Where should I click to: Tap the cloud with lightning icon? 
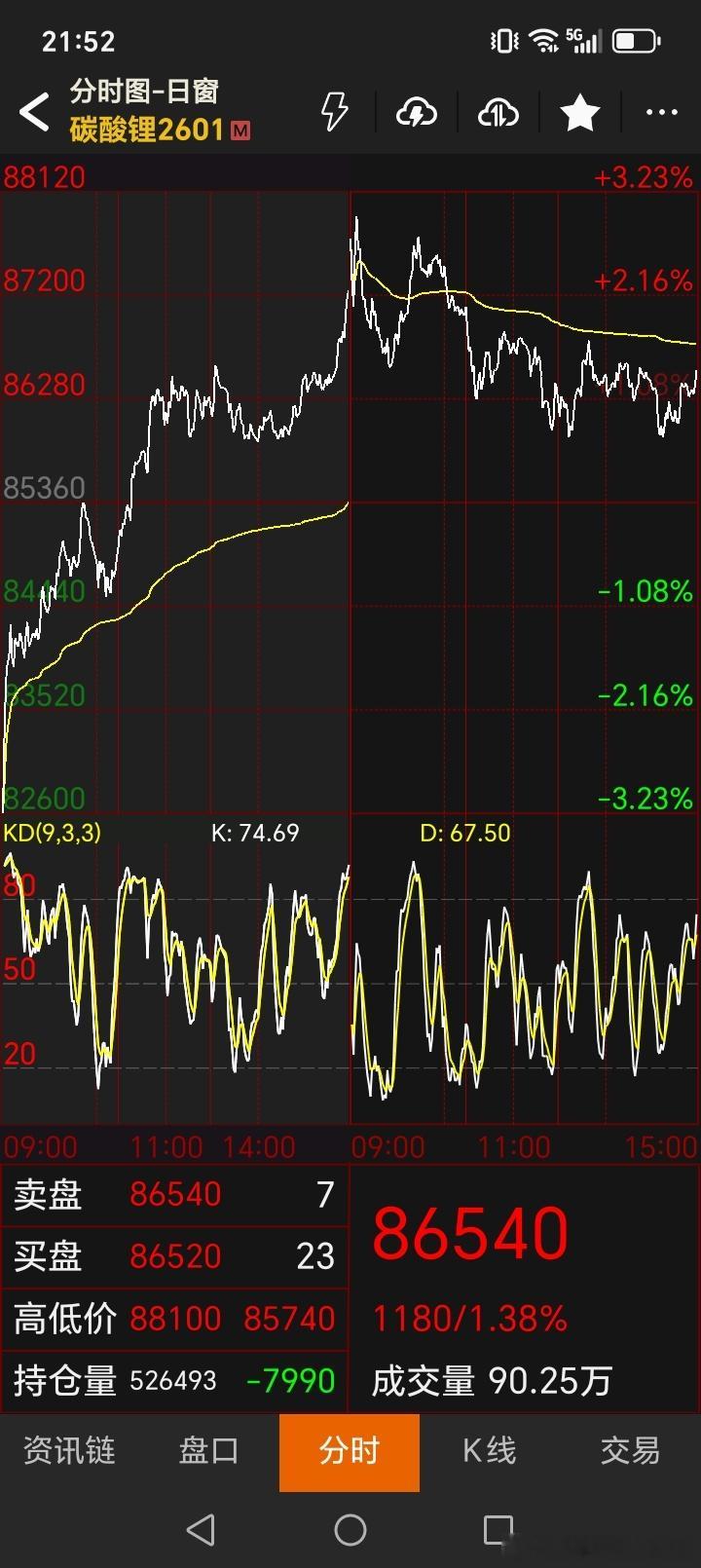pos(417,113)
